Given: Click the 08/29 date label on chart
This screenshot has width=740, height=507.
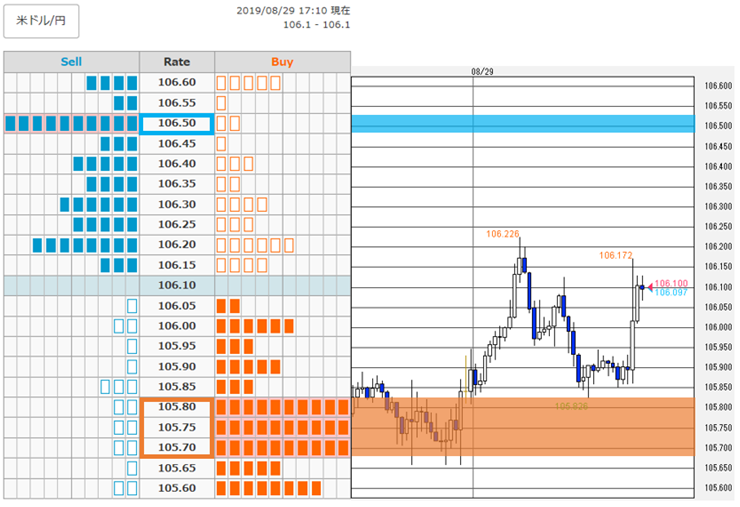Looking at the screenshot, I should click(482, 72).
